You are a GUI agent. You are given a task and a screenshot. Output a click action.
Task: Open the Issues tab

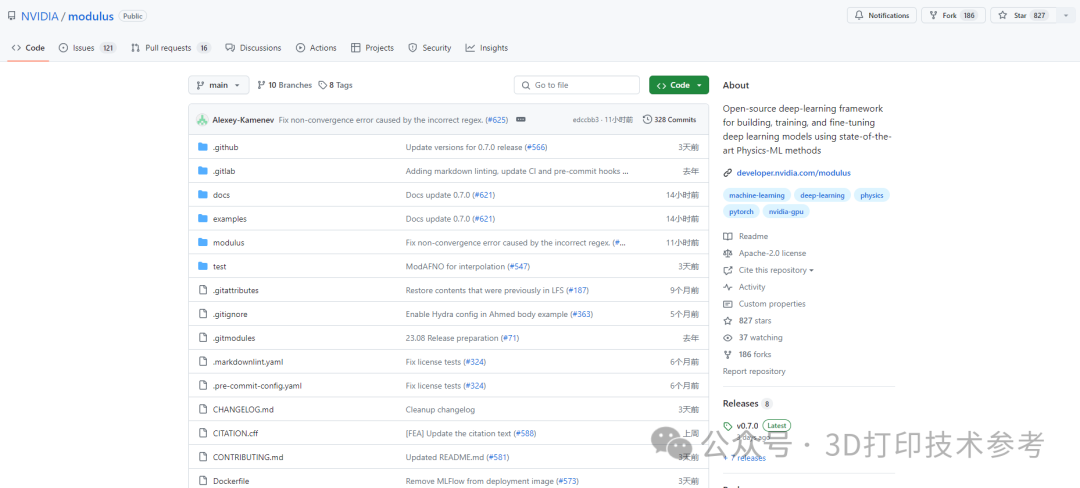click(87, 48)
